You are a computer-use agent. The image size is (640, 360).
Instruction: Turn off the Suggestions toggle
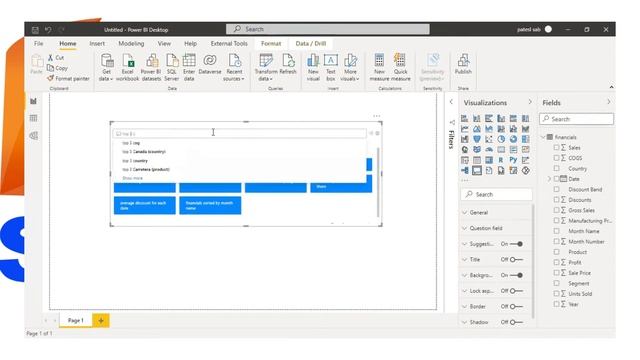coord(516,244)
